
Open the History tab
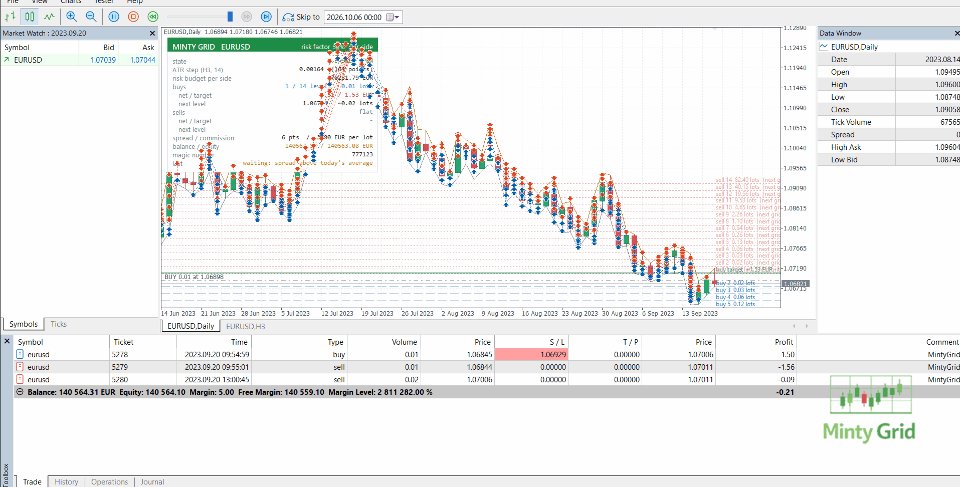[66, 481]
